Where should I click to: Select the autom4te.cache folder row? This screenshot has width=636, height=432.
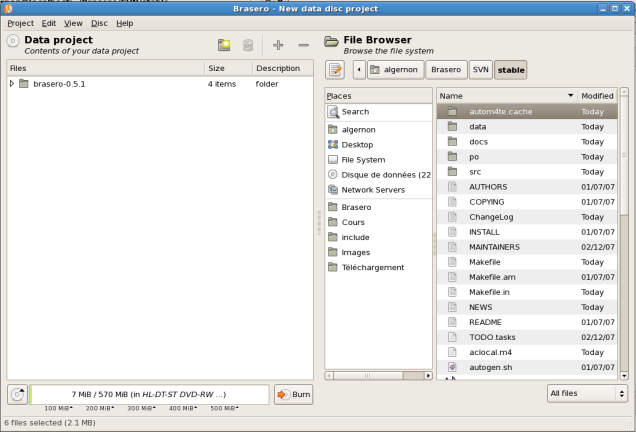pos(527,112)
